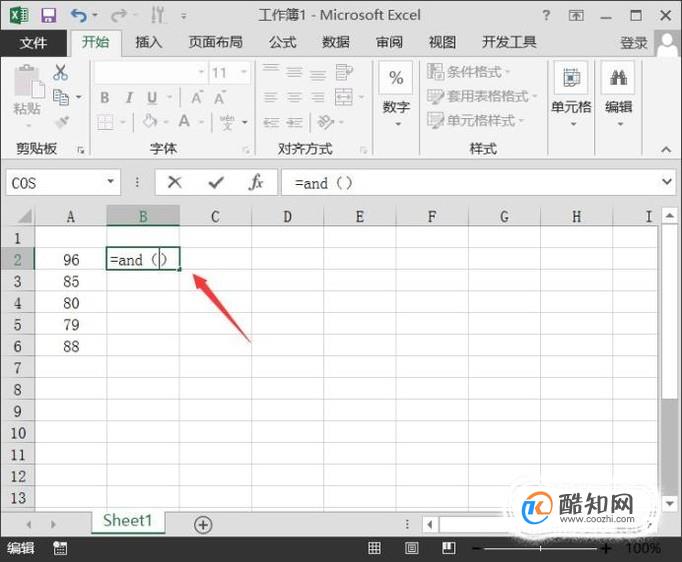Click the Save icon in quick access toolbar
This screenshot has height=562, width=682.
48,16
